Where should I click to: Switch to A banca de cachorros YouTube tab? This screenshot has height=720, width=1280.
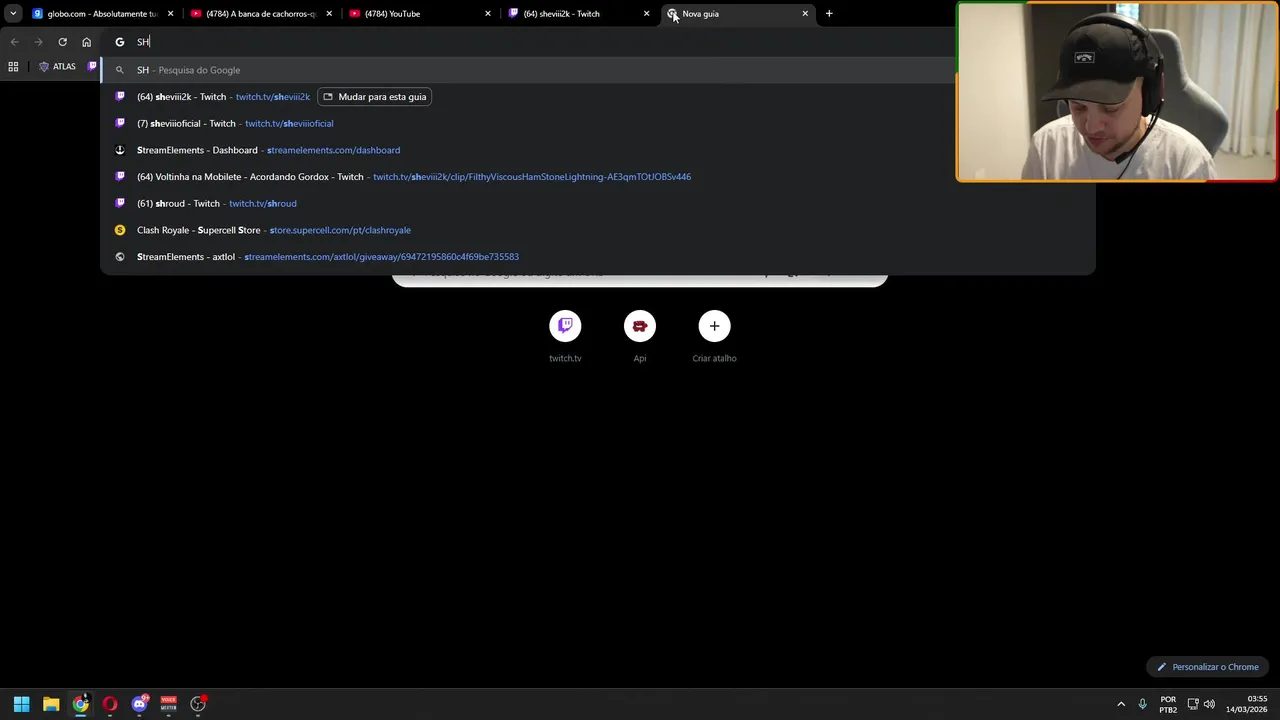point(260,14)
